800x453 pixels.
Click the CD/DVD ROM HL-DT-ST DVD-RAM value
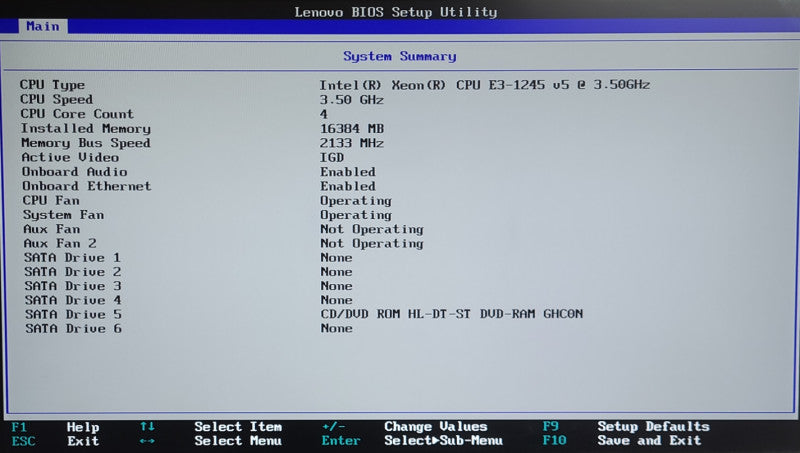coord(451,314)
